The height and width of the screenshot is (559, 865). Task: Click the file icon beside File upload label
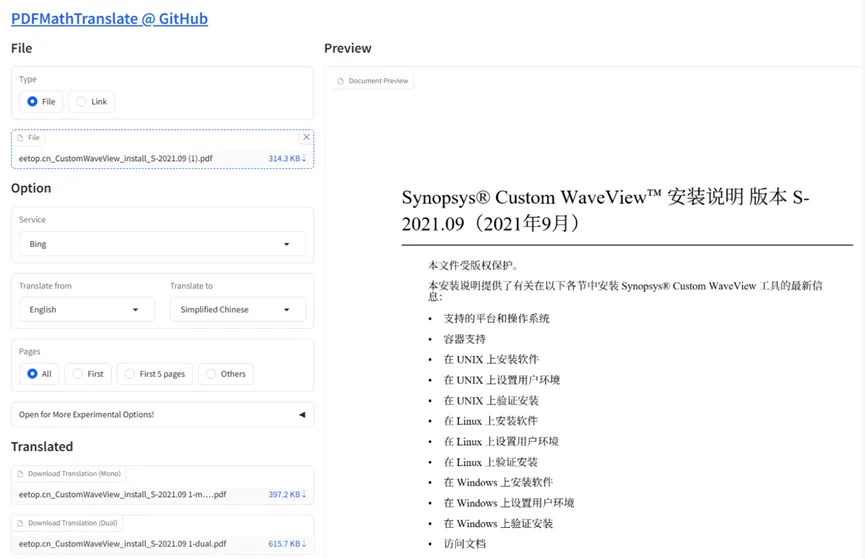coord(20,138)
